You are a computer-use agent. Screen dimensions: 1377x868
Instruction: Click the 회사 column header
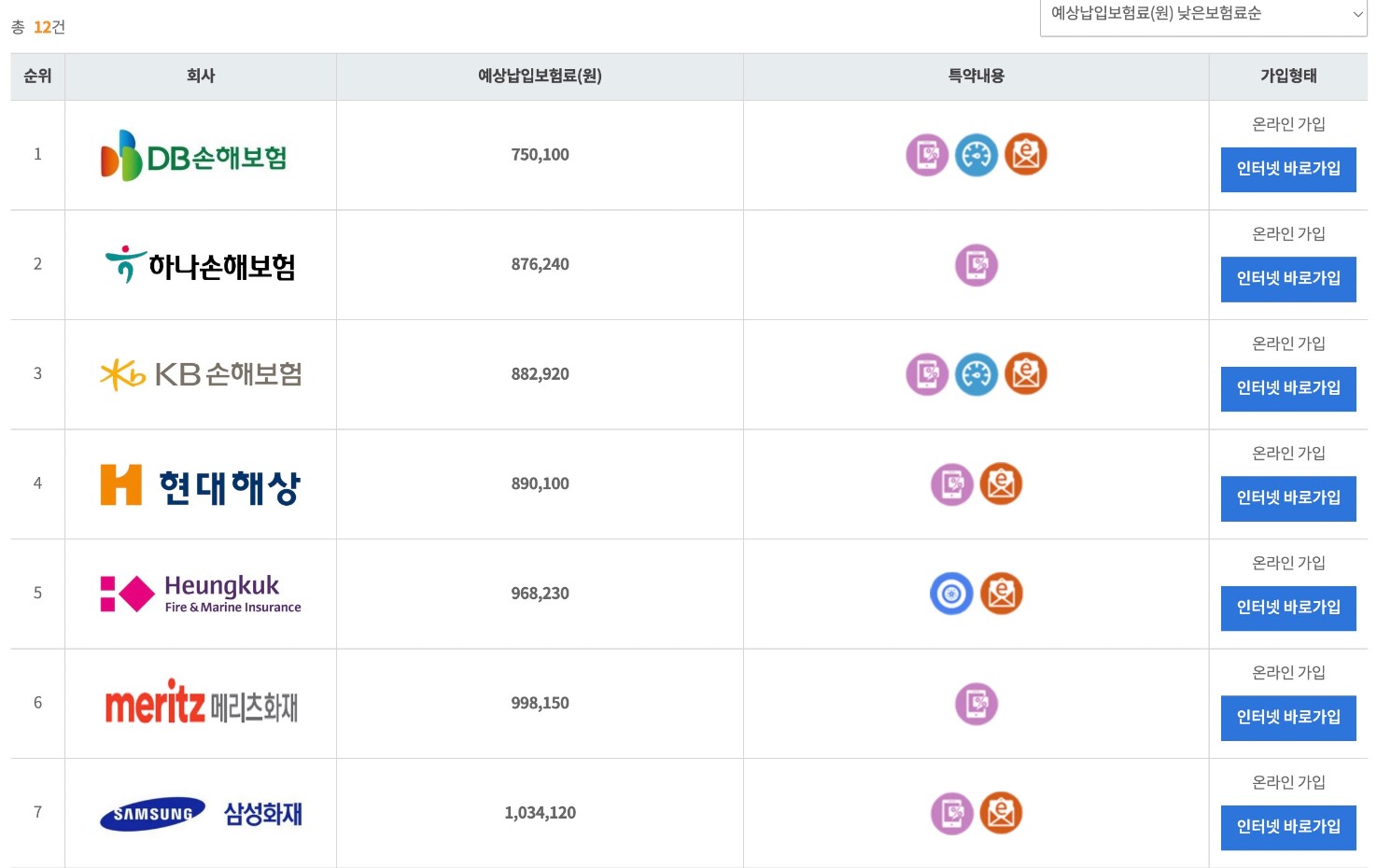tap(201, 77)
